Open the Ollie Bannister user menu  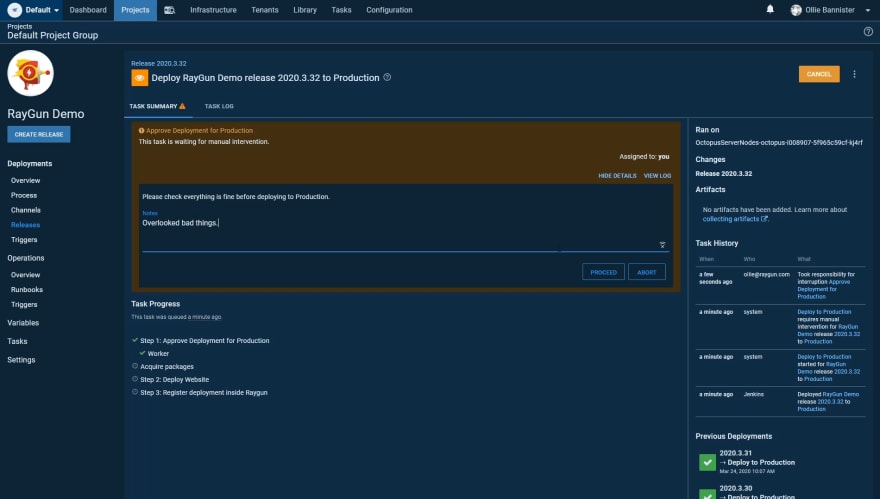830,10
